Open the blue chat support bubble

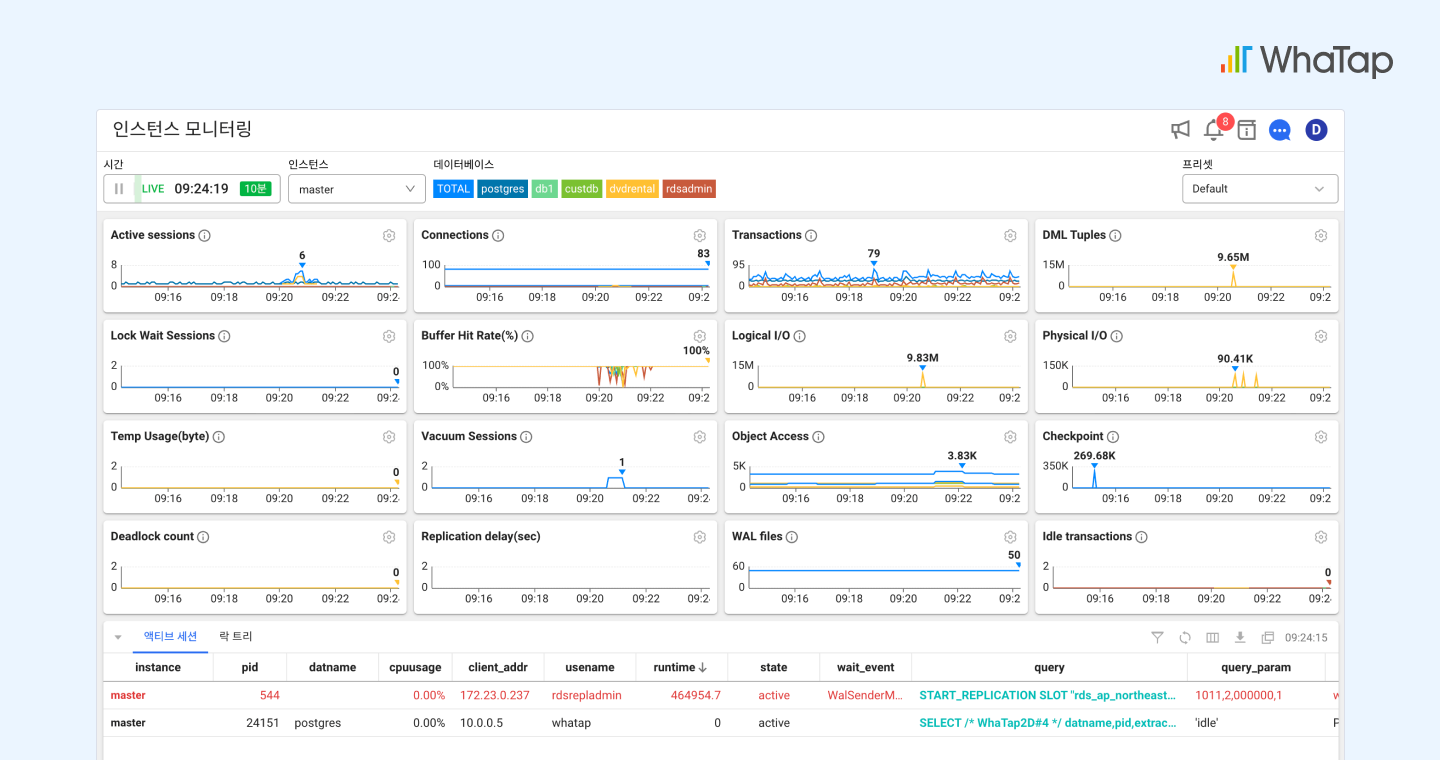point(1280,130)
